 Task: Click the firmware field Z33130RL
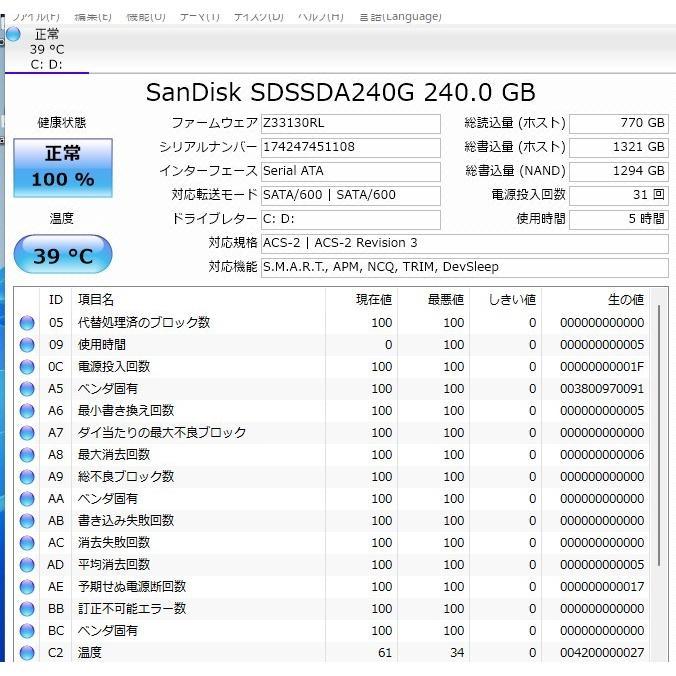pyautogui.click(x=351, y=123)
